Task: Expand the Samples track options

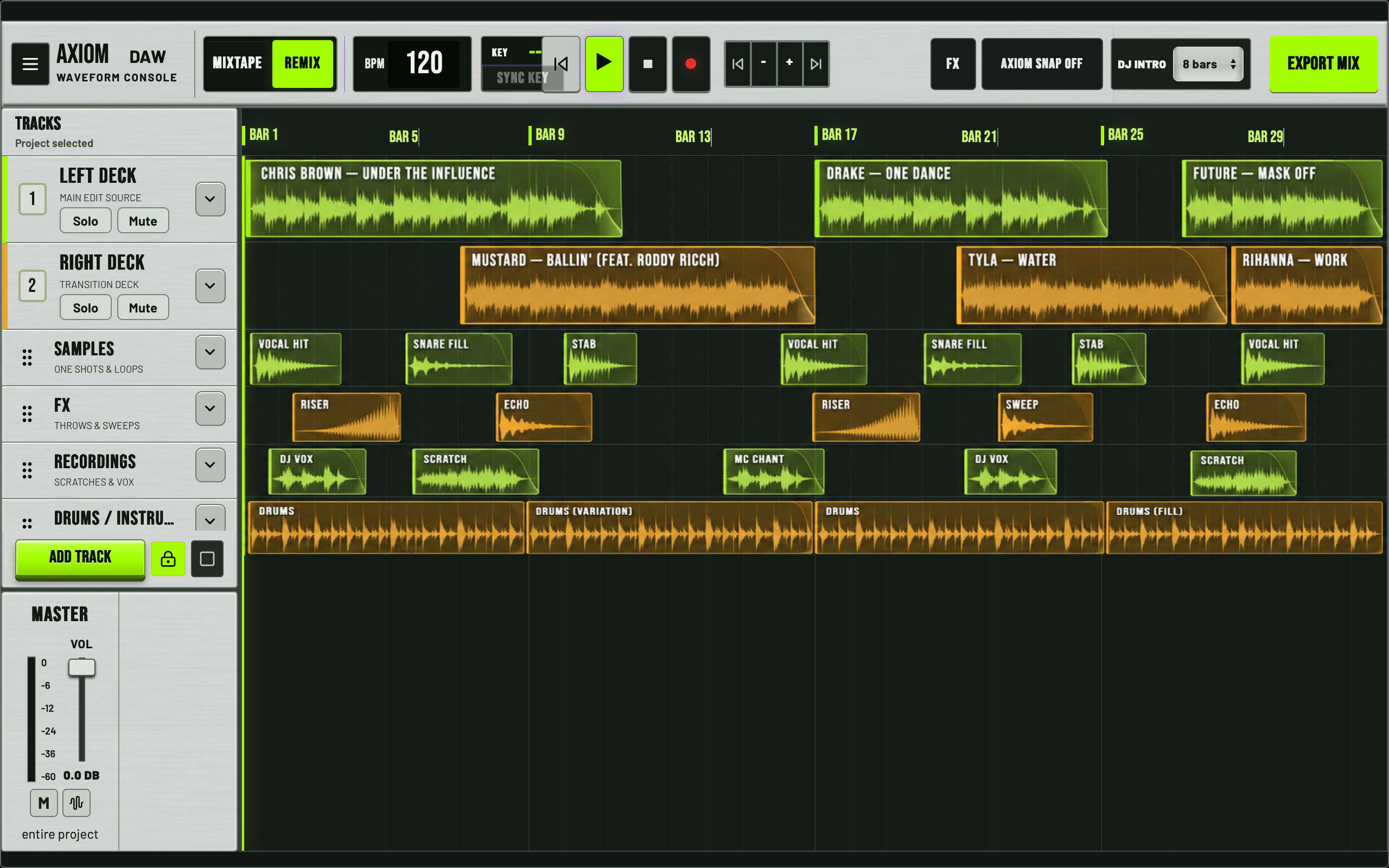Action: [210, 352]
